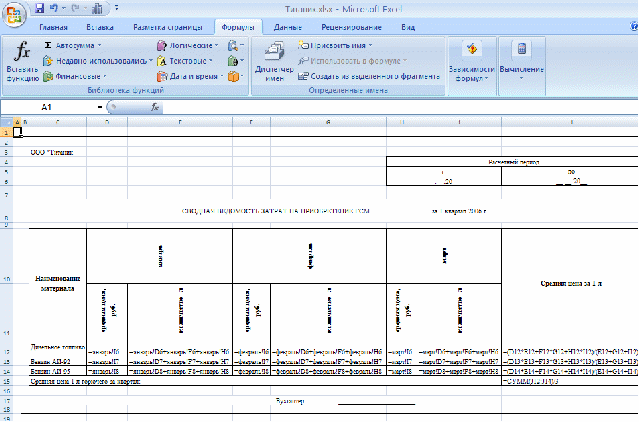Click the СУММ formula cell in row 15
This screenshot has width=639, height=422.
570,381
